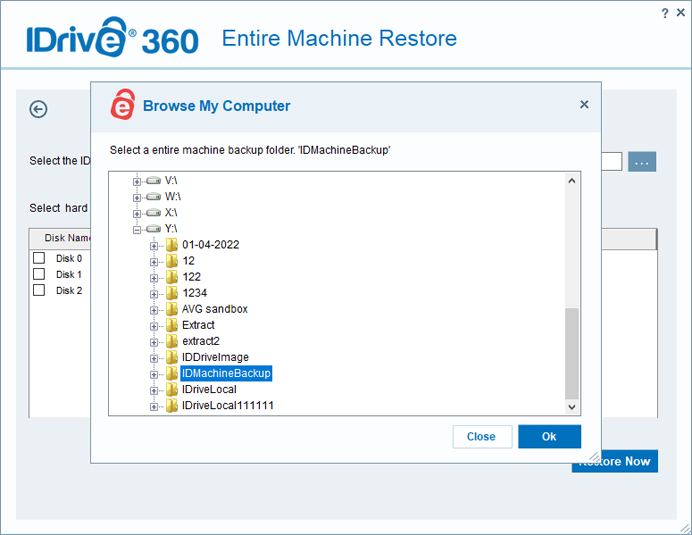Click the 01-04-2022 folder icon
Screen dimensions: 692x535
point(172,245)
